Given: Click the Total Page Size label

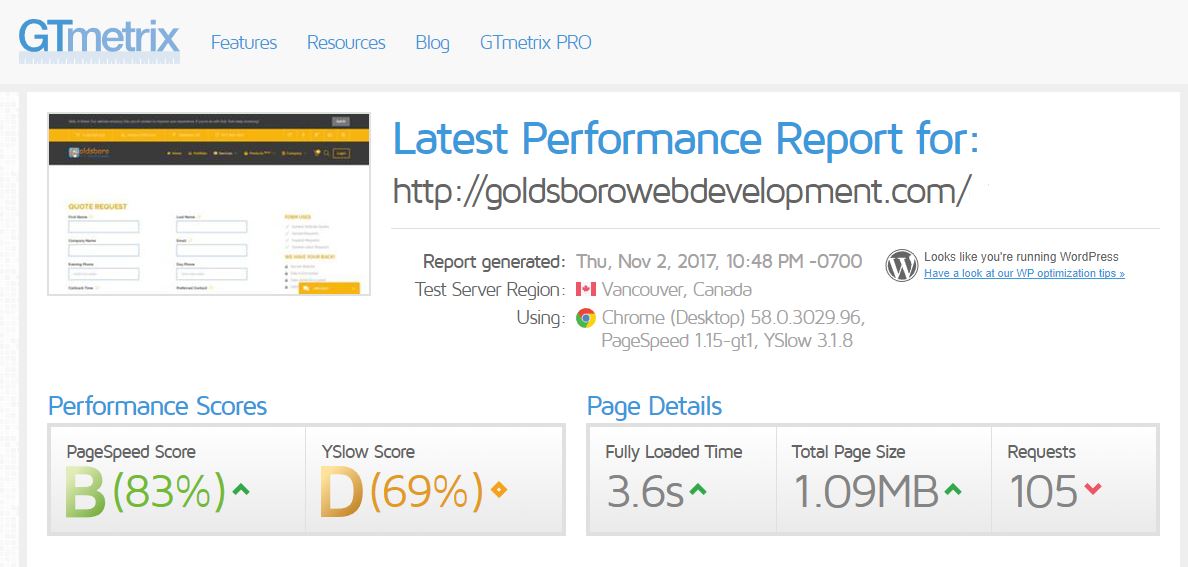Looking at the screenshot, I should click(x=849, y=453).
